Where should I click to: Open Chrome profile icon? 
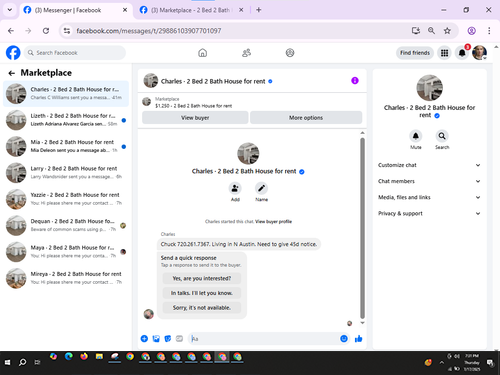(x=471, y=31)
